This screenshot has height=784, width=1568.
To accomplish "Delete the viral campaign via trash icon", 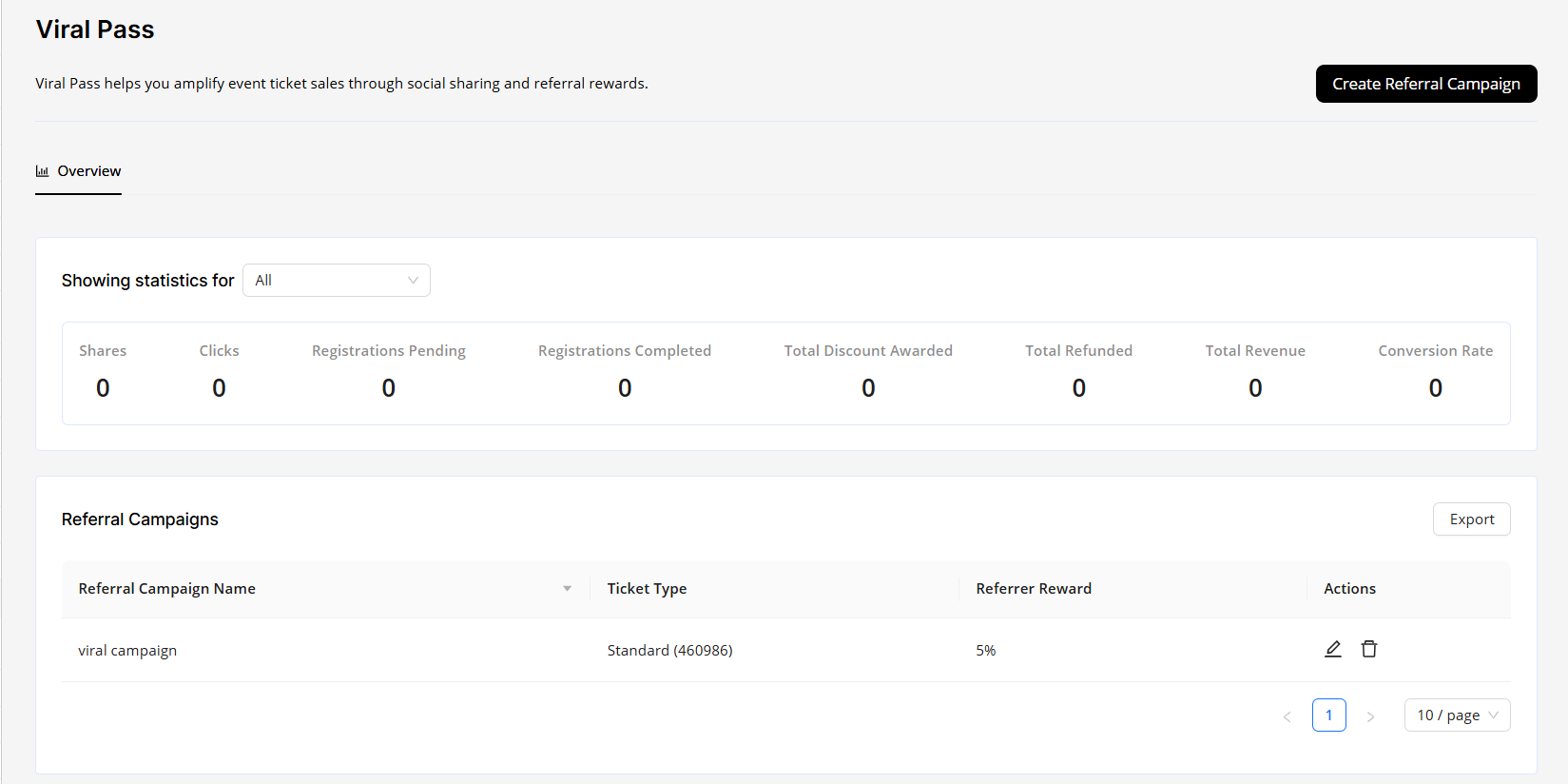I will [1369, 649].
